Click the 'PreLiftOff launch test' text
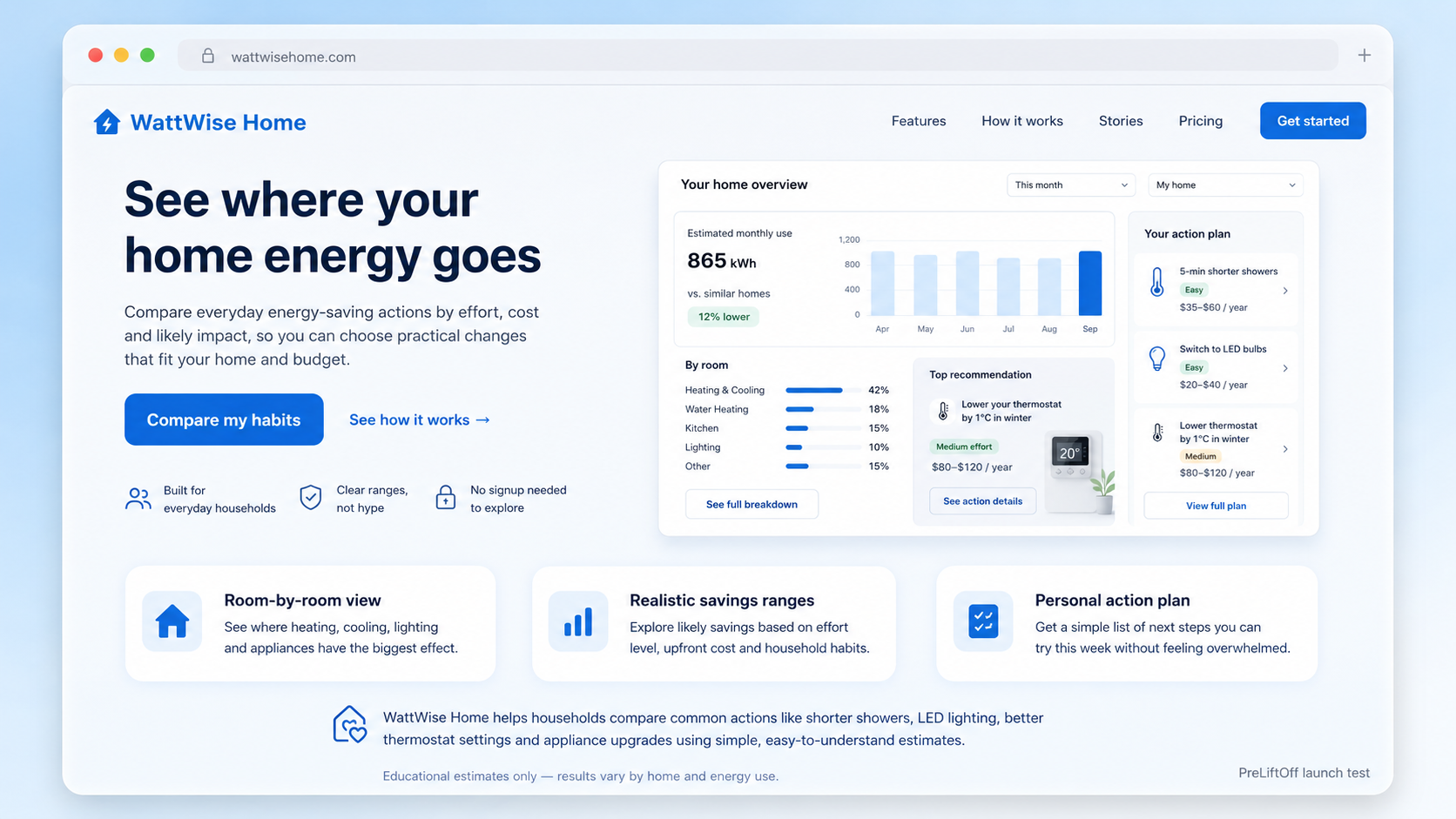Image resolution: width=1456 pixels, height=819 pixels. click(1304, 773)
